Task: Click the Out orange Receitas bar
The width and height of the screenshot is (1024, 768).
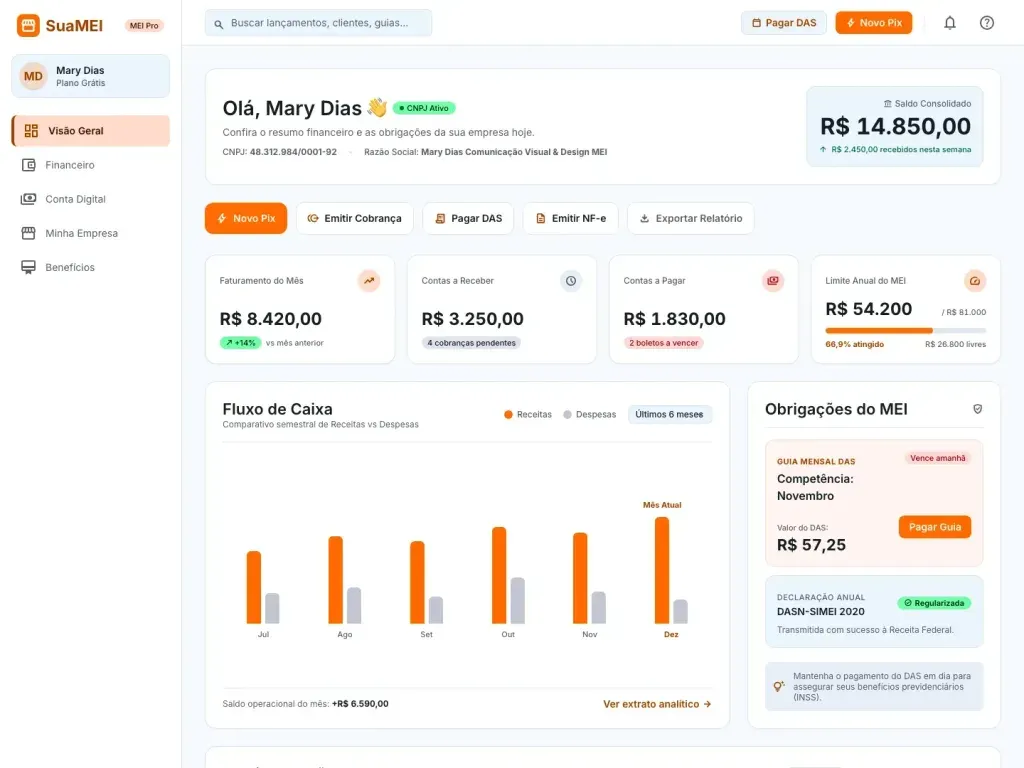Action: pos(499,575)
